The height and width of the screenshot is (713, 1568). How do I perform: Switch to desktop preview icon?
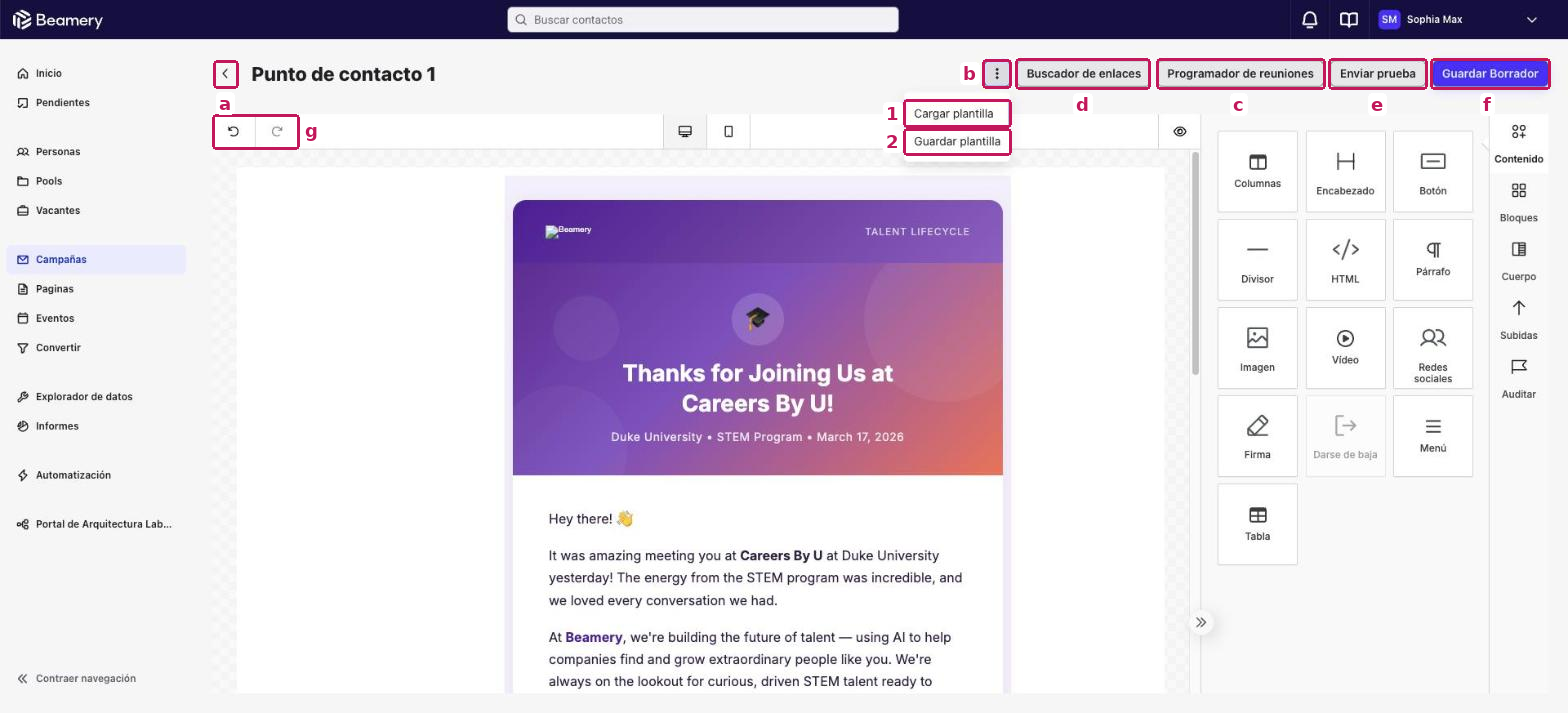(x=685, y=131)
